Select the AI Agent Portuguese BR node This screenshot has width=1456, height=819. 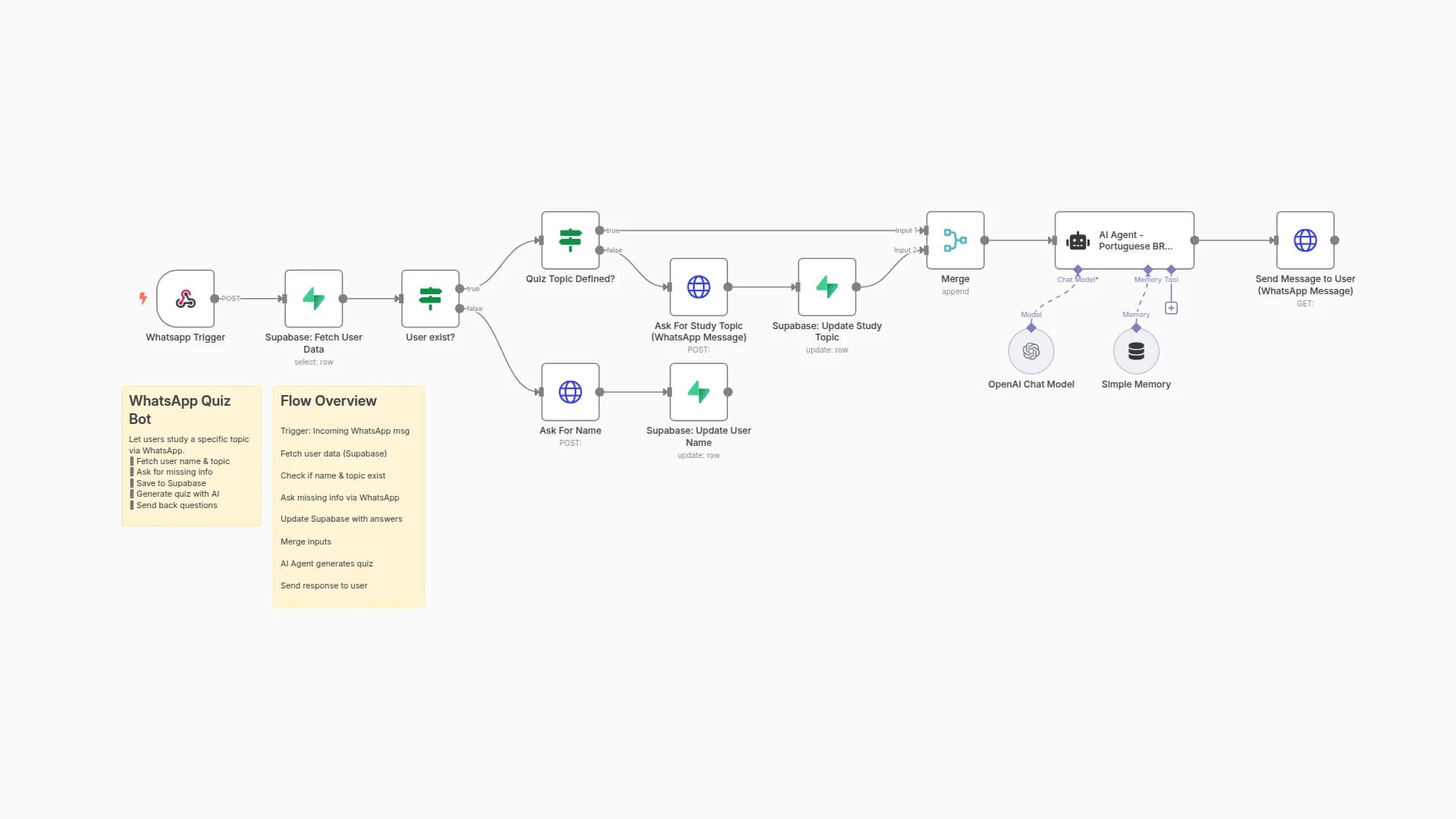[x=1124, y=240]
